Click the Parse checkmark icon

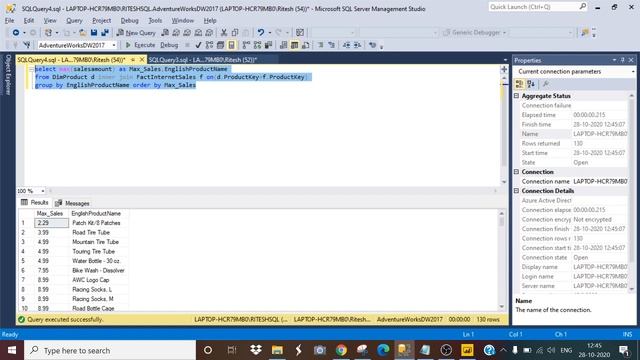tap(198, 45)
